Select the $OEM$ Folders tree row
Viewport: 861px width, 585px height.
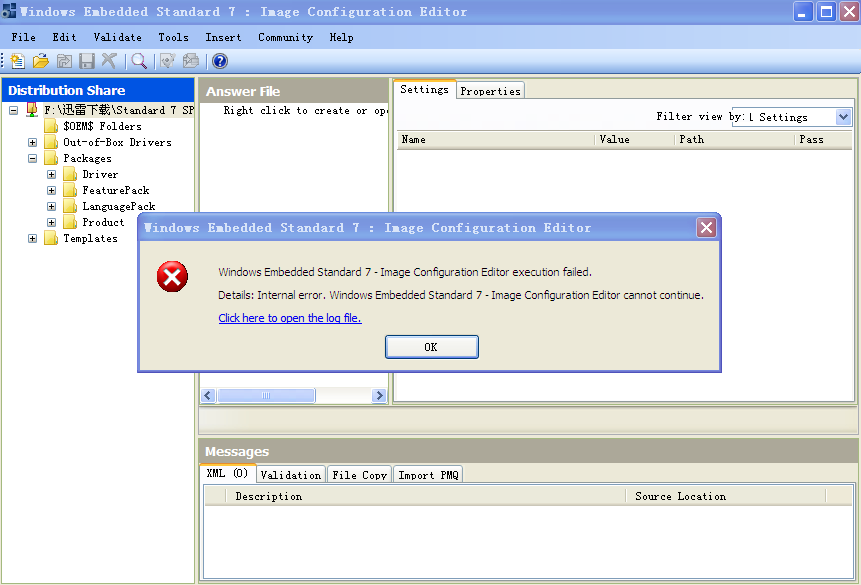102,126
